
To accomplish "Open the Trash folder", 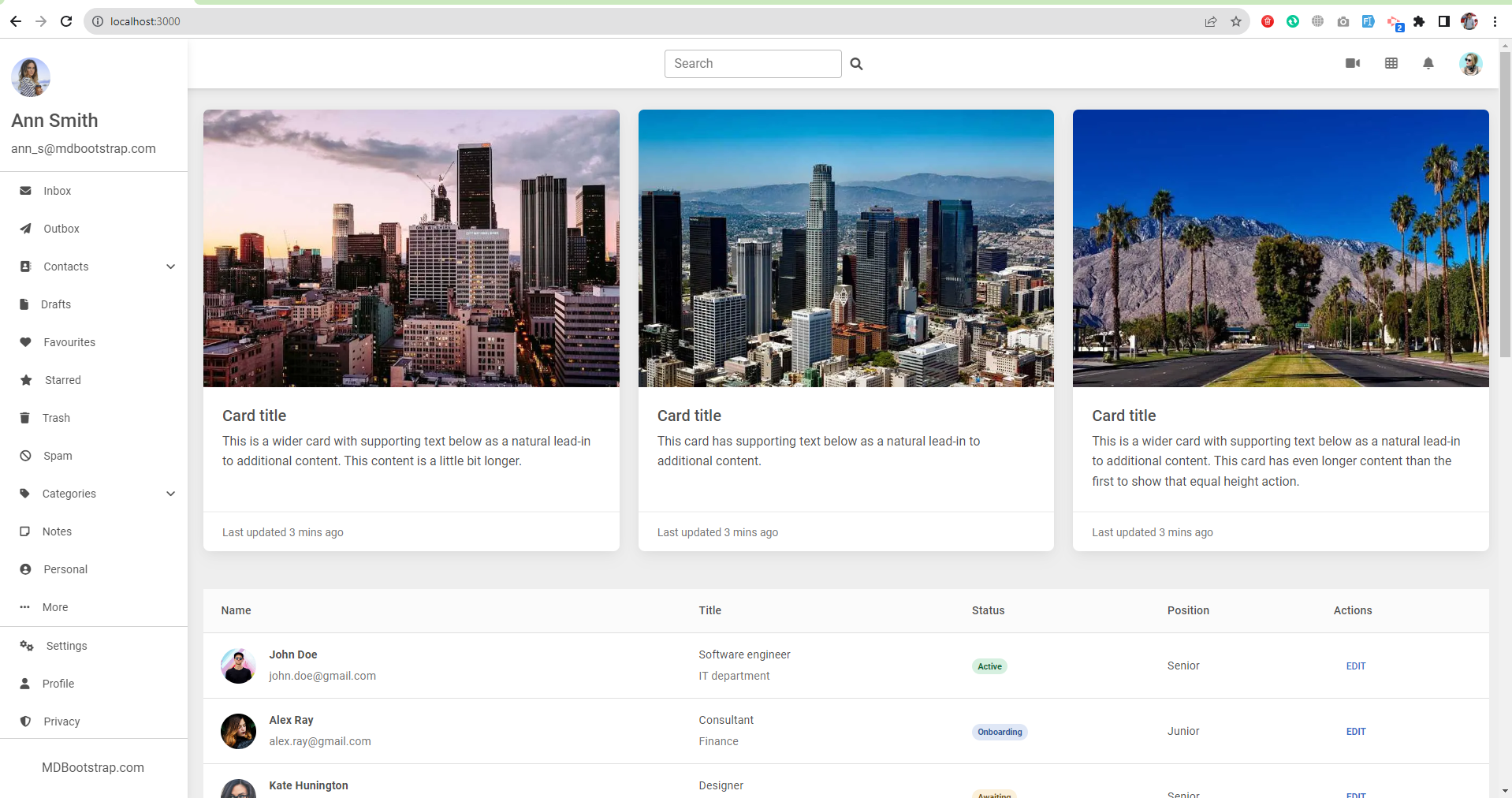I will (54, 417).
